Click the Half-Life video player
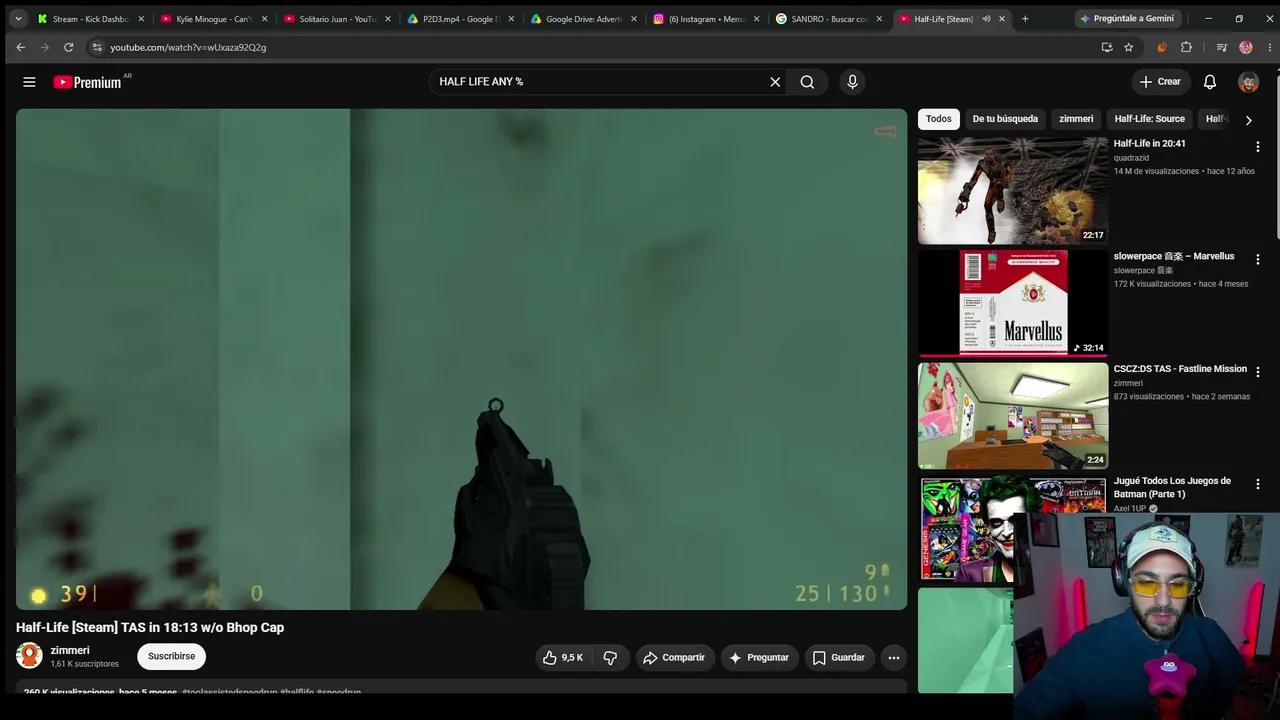The width and height of the screenshot is (1280, 720). [461, 359]
